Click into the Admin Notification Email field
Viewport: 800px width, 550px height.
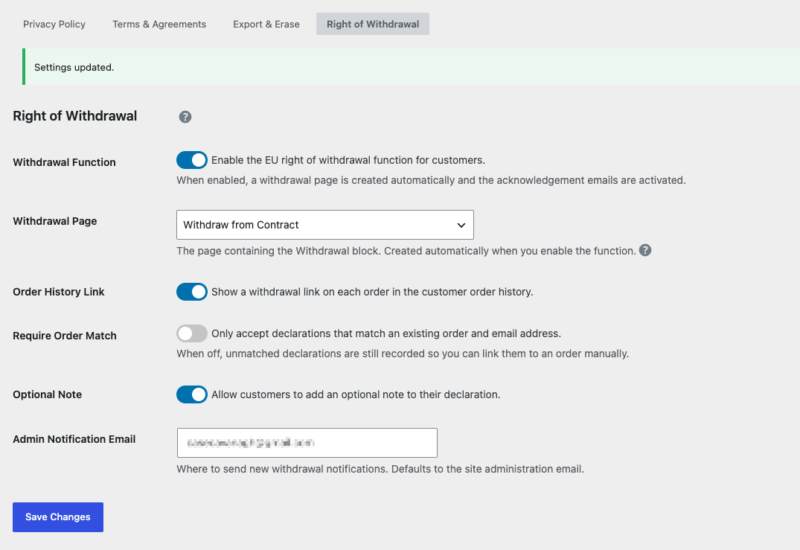pyautogui.click(x=307, y=443)
